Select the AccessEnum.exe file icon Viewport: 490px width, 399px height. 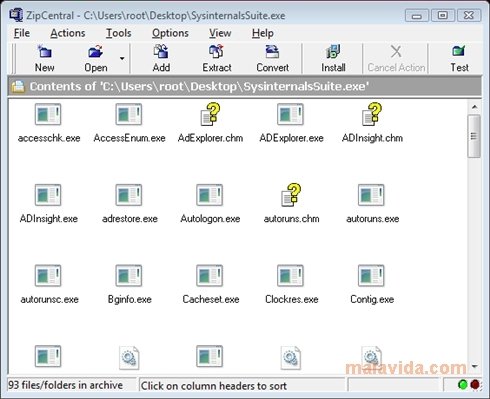click(129, 114)
